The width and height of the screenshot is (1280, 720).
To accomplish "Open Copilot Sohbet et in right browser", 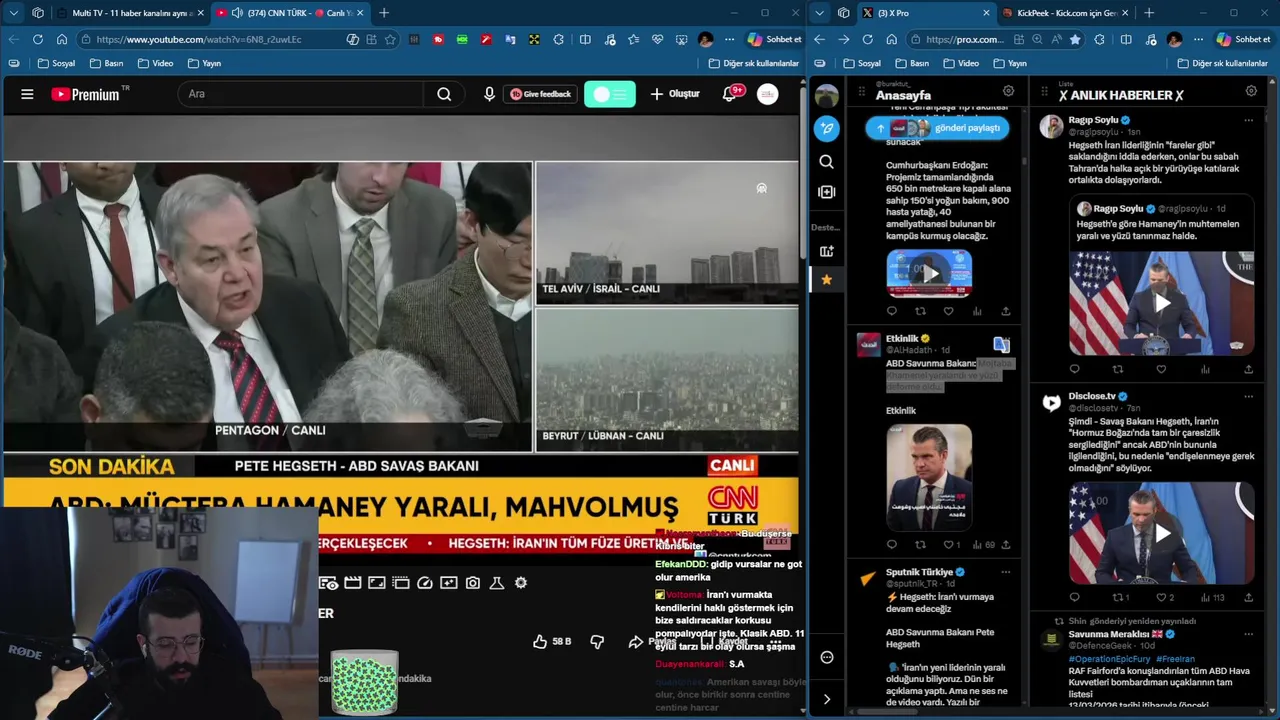I will click(x=1243, y=39).
